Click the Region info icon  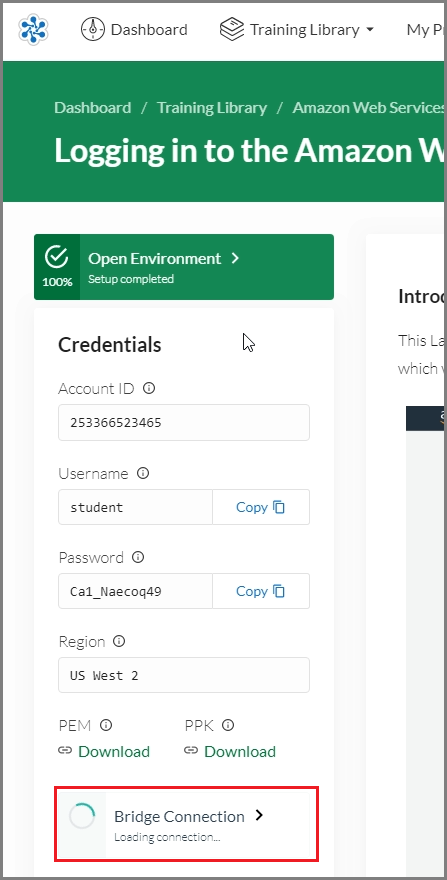point(119,641)
